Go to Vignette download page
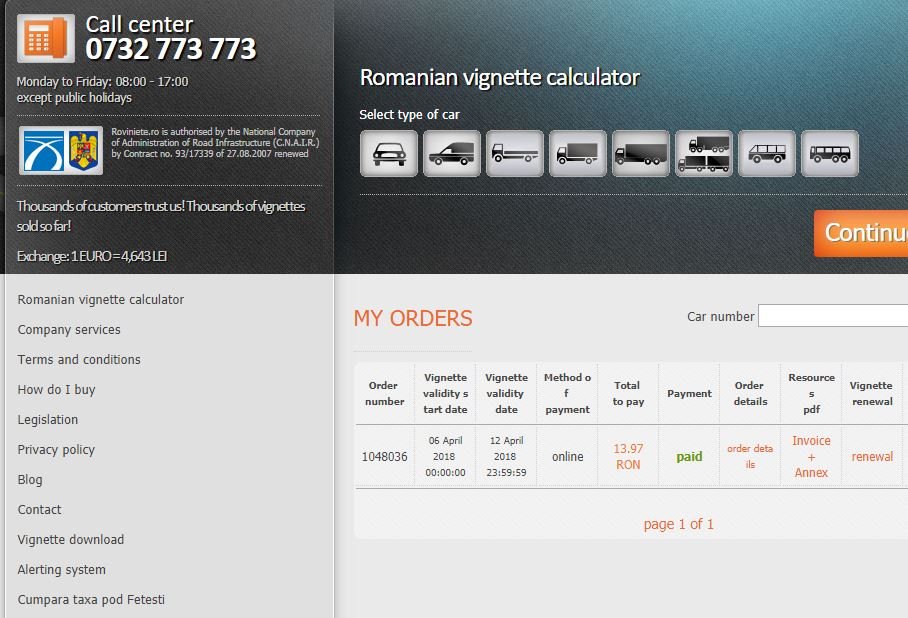This screenshot has width=908, height=618. click(x=71, y=539)
